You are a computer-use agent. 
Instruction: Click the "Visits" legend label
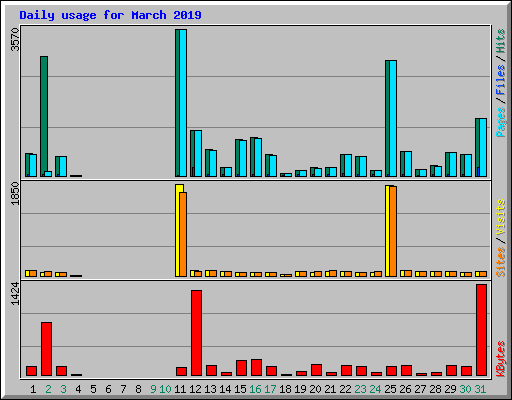pyautogui.click(x=501, y=217)
